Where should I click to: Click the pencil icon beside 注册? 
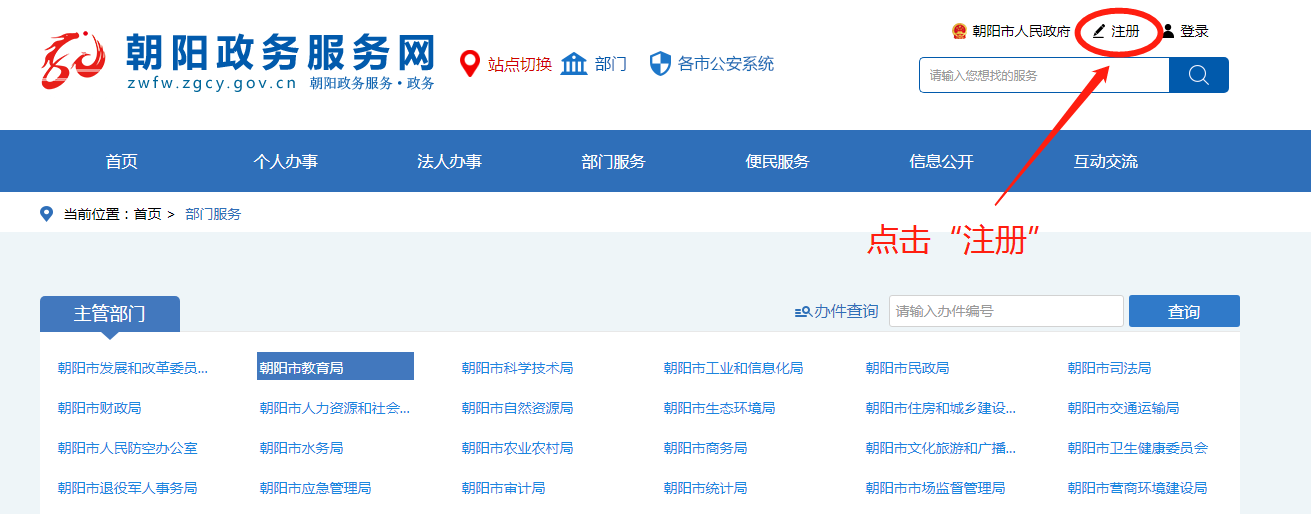[1099, 31]
